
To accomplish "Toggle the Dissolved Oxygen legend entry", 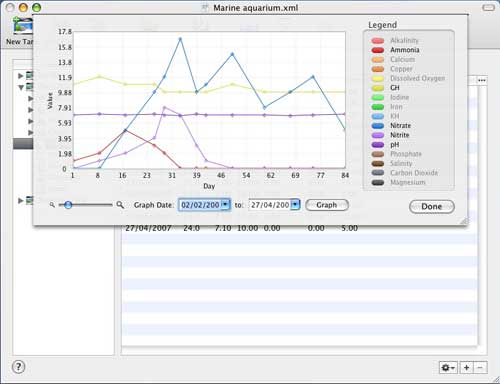I will click(408, 78).
